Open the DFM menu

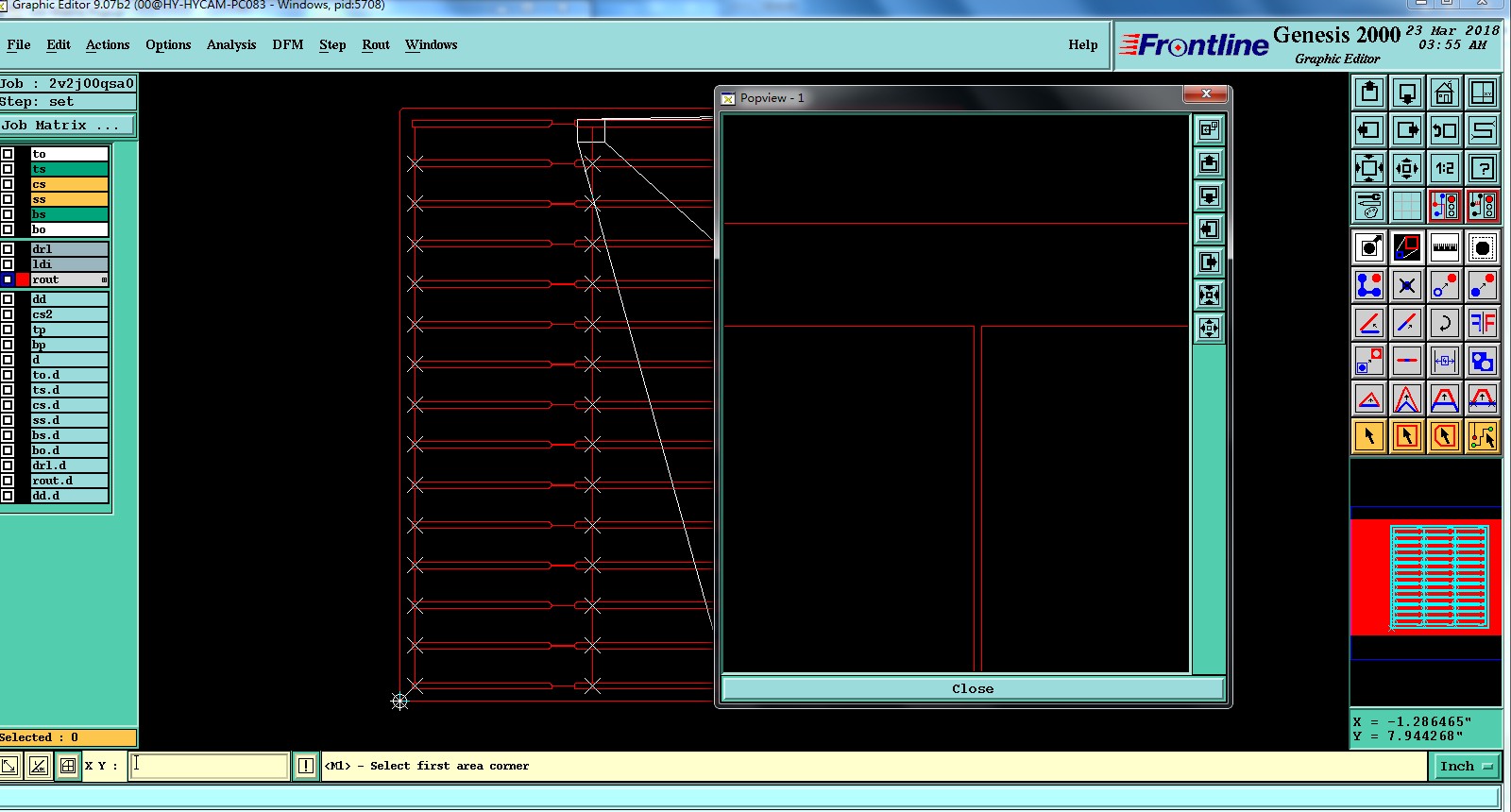288,44
